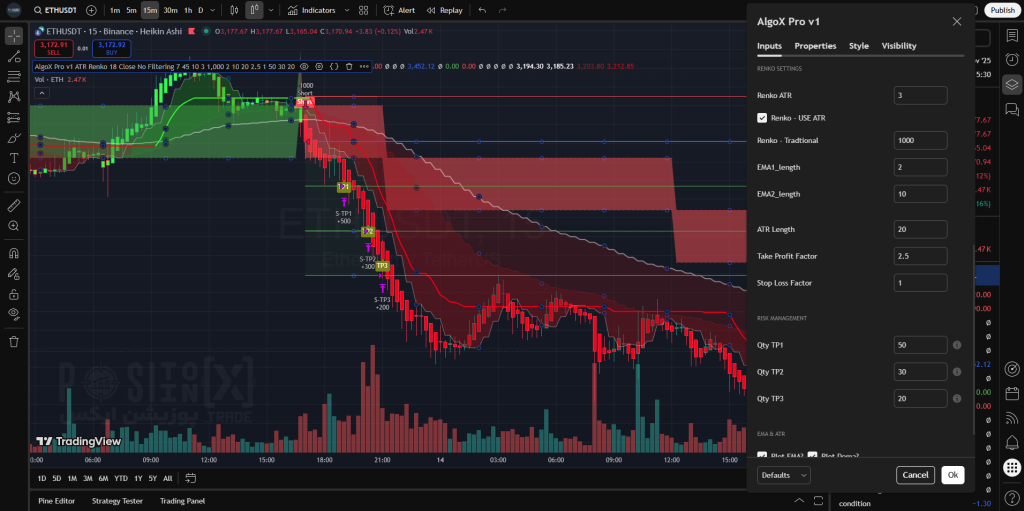Expand the chart style dropdown arrow
Screen dimensions: 1024x511
[271, 10]
